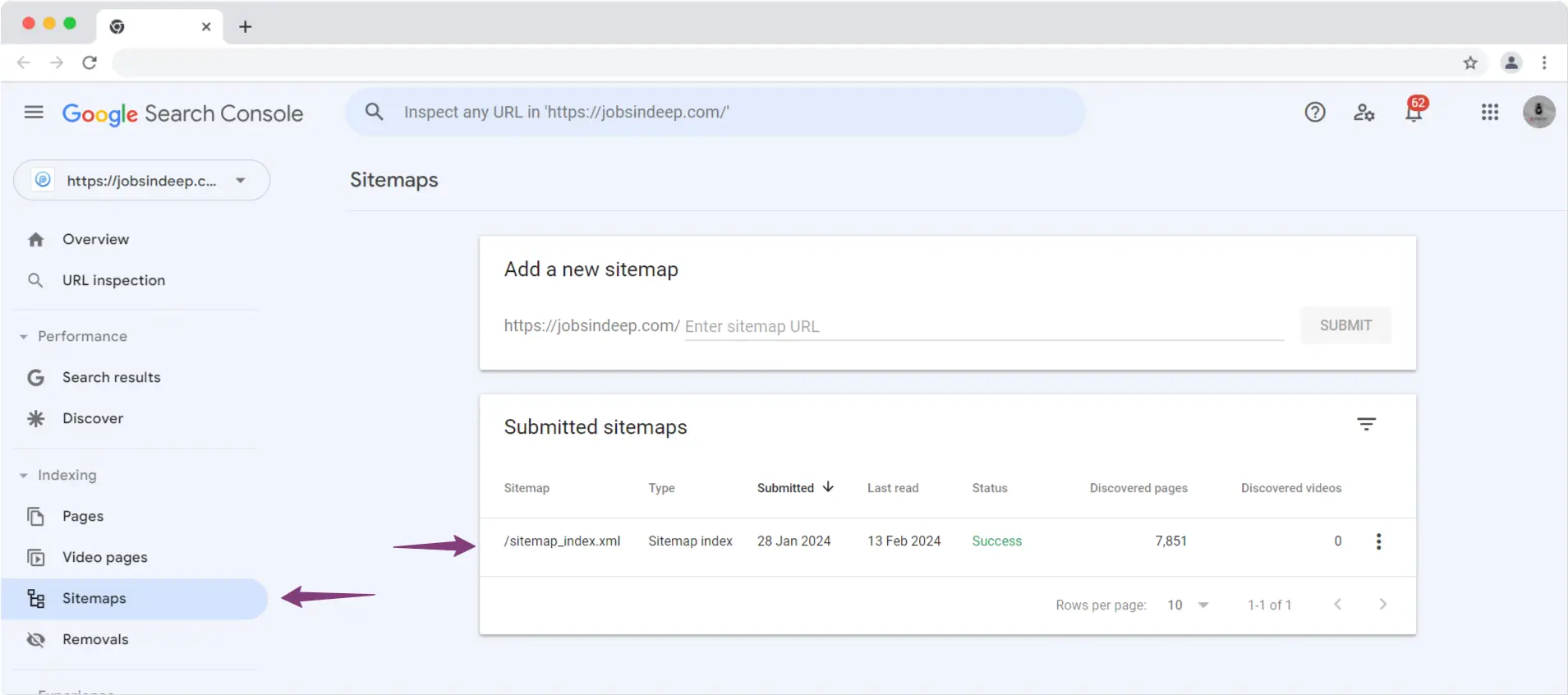The image size is (1568, 695).
Task: Click the Help question mark icon
Action: click(1314, 113)
